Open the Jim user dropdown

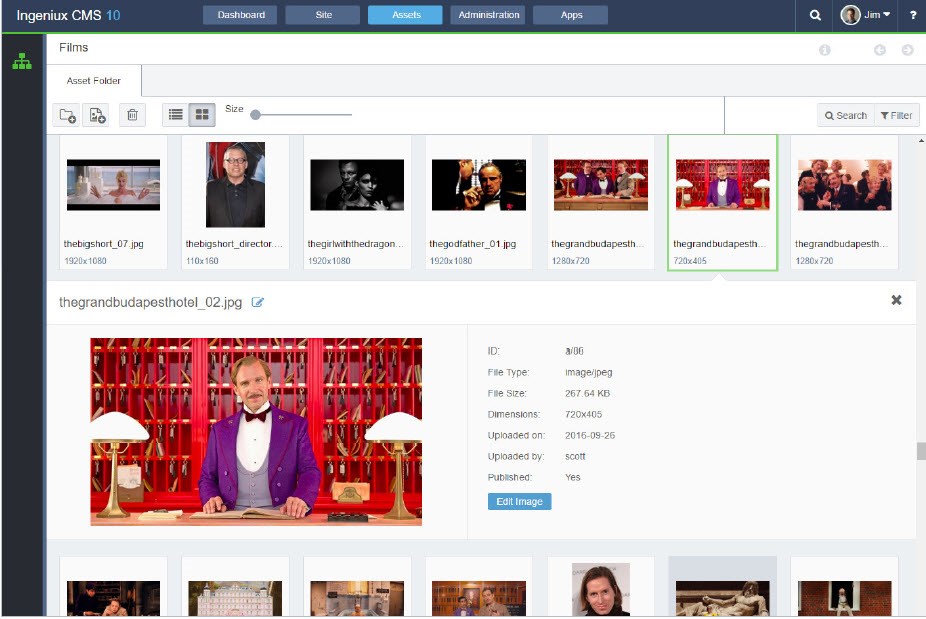(877, 15)
